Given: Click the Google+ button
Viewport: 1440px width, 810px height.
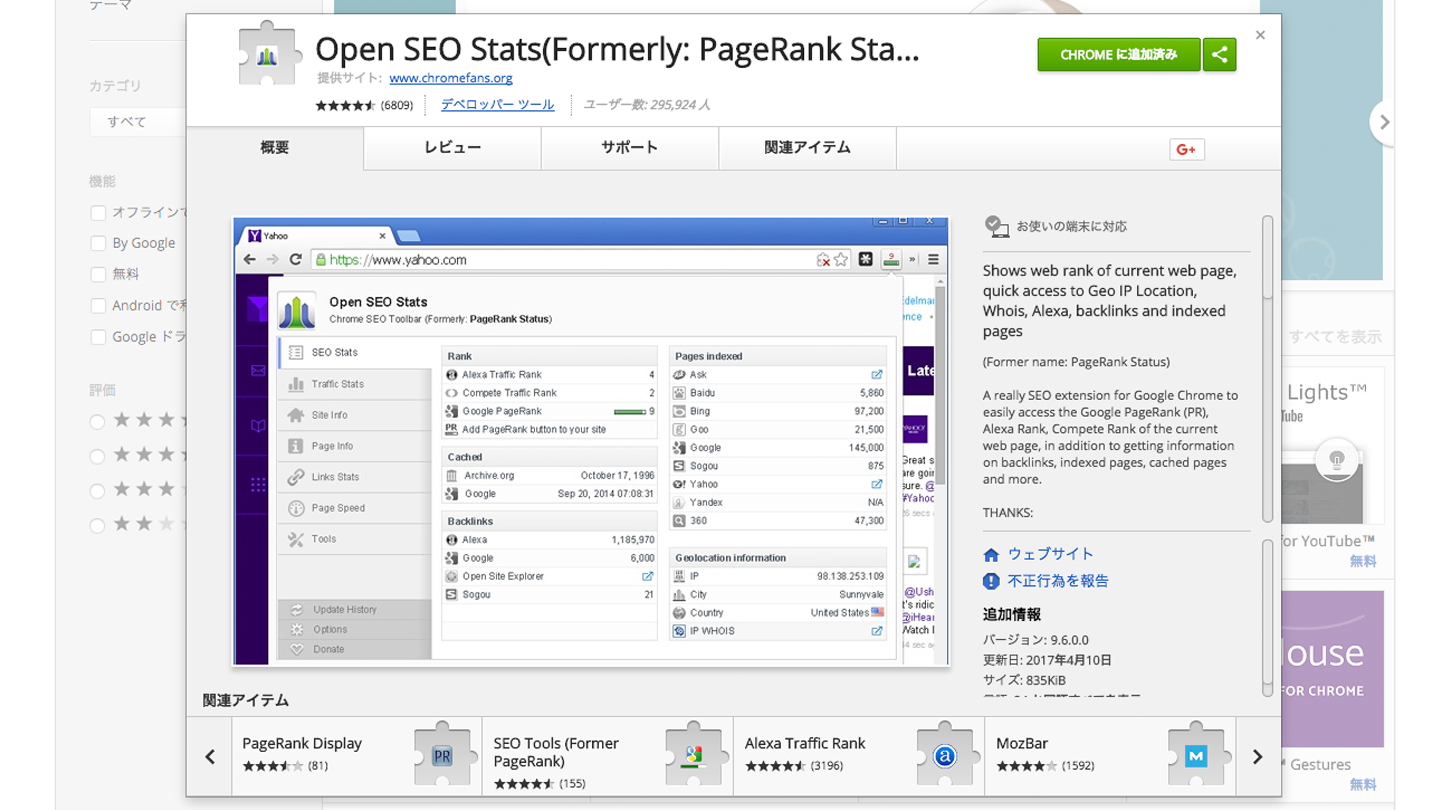Looking at the screenshot, I should (x=1187, y=149).
